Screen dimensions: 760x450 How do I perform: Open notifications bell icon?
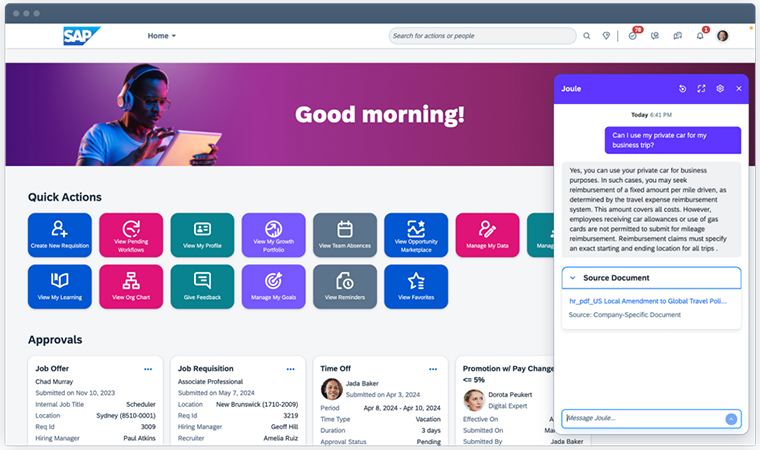tap(700, 36)
